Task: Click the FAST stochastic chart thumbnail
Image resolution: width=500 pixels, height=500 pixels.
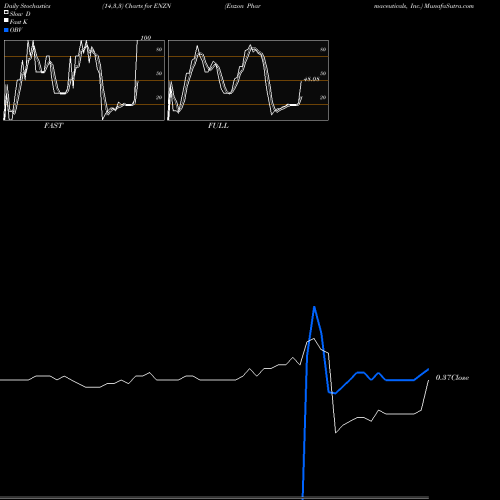Action: click(x=84, y=80)
